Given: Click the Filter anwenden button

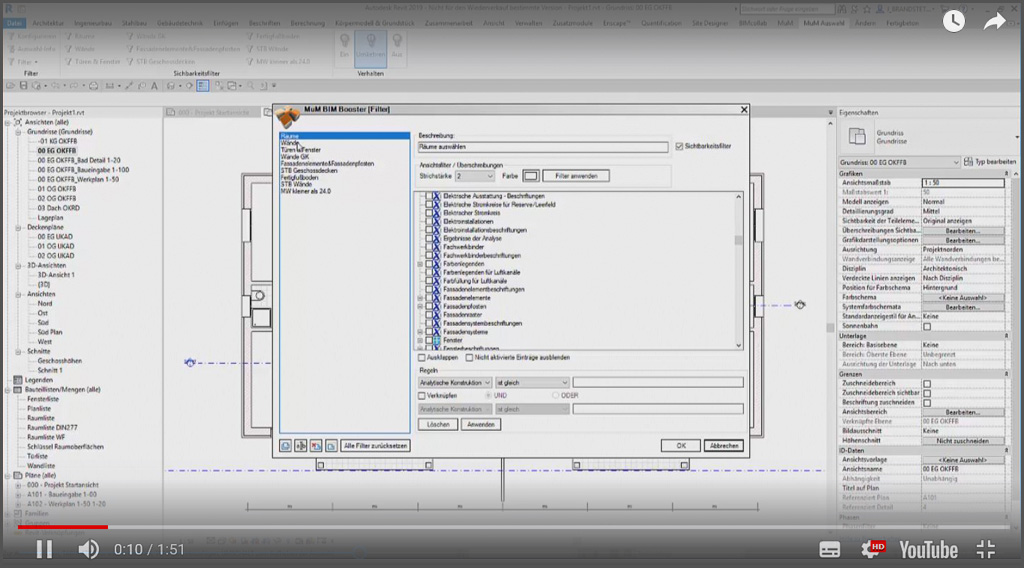Looking at the screenshot, I should [x=575, y=176].
